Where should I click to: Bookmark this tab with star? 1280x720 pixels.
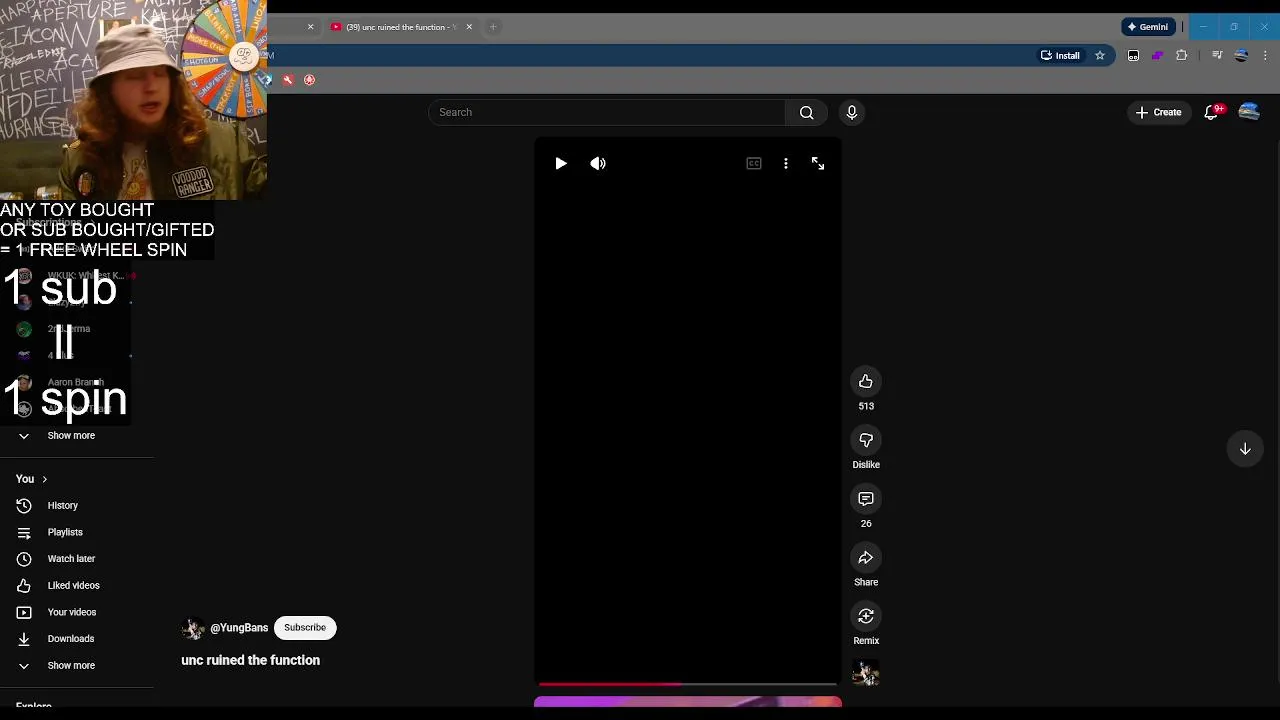click(1100, 56)
